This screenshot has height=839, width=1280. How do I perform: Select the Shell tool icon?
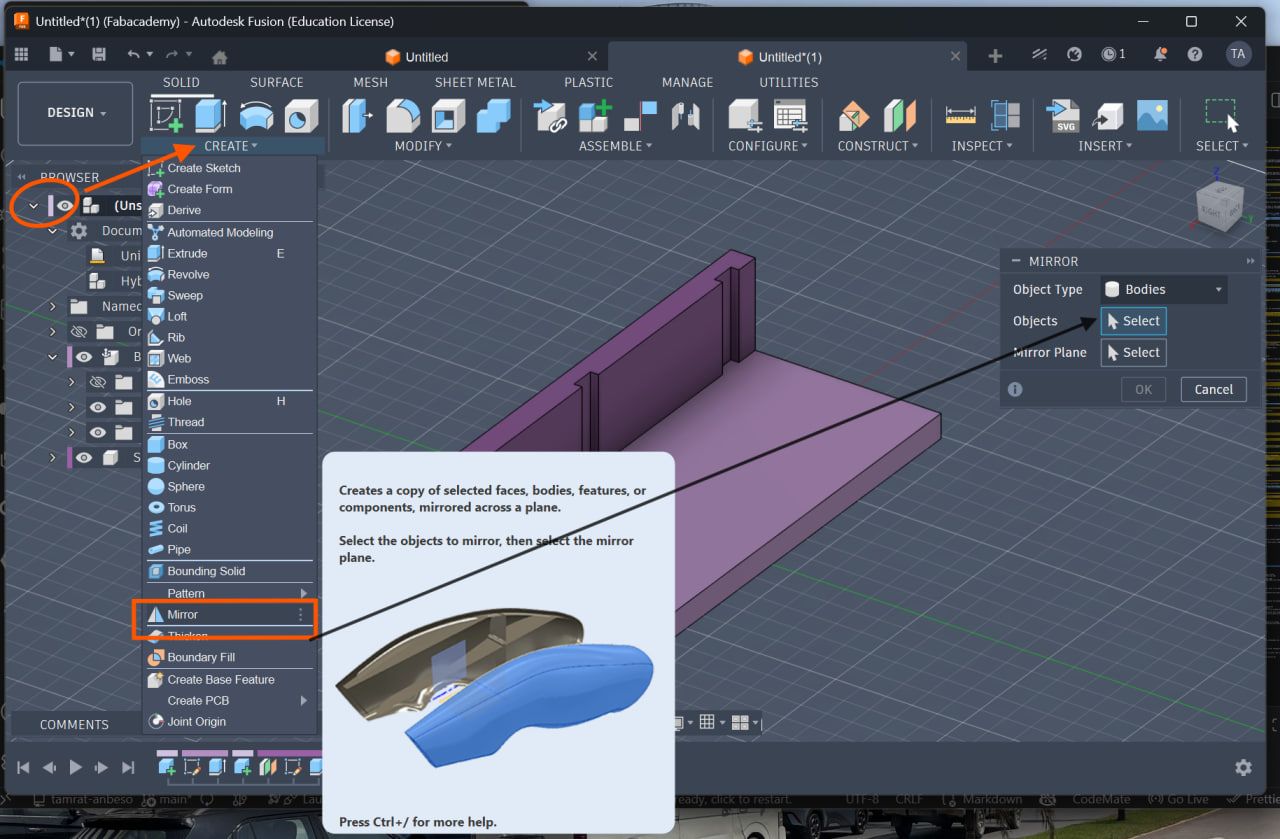448,115
